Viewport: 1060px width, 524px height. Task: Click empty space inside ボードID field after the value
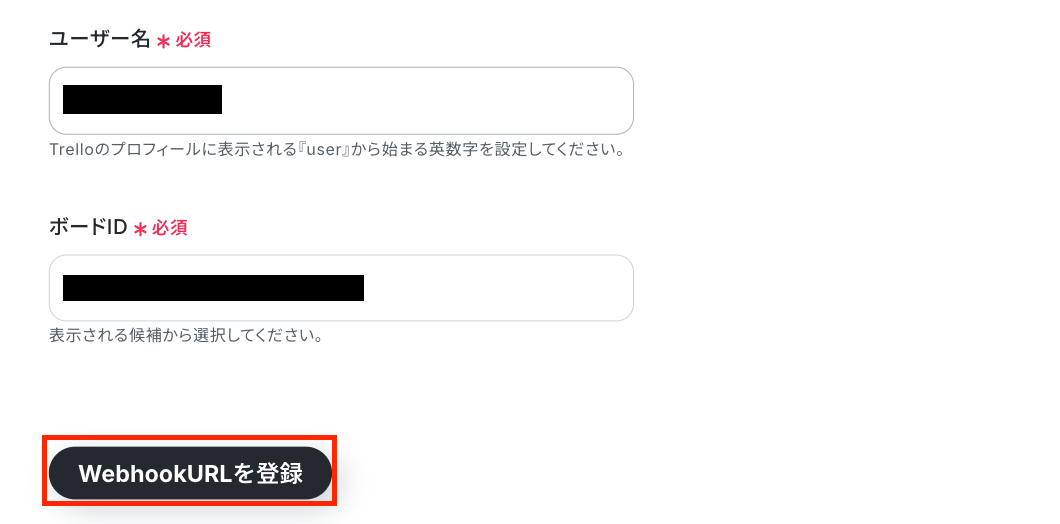497,288
